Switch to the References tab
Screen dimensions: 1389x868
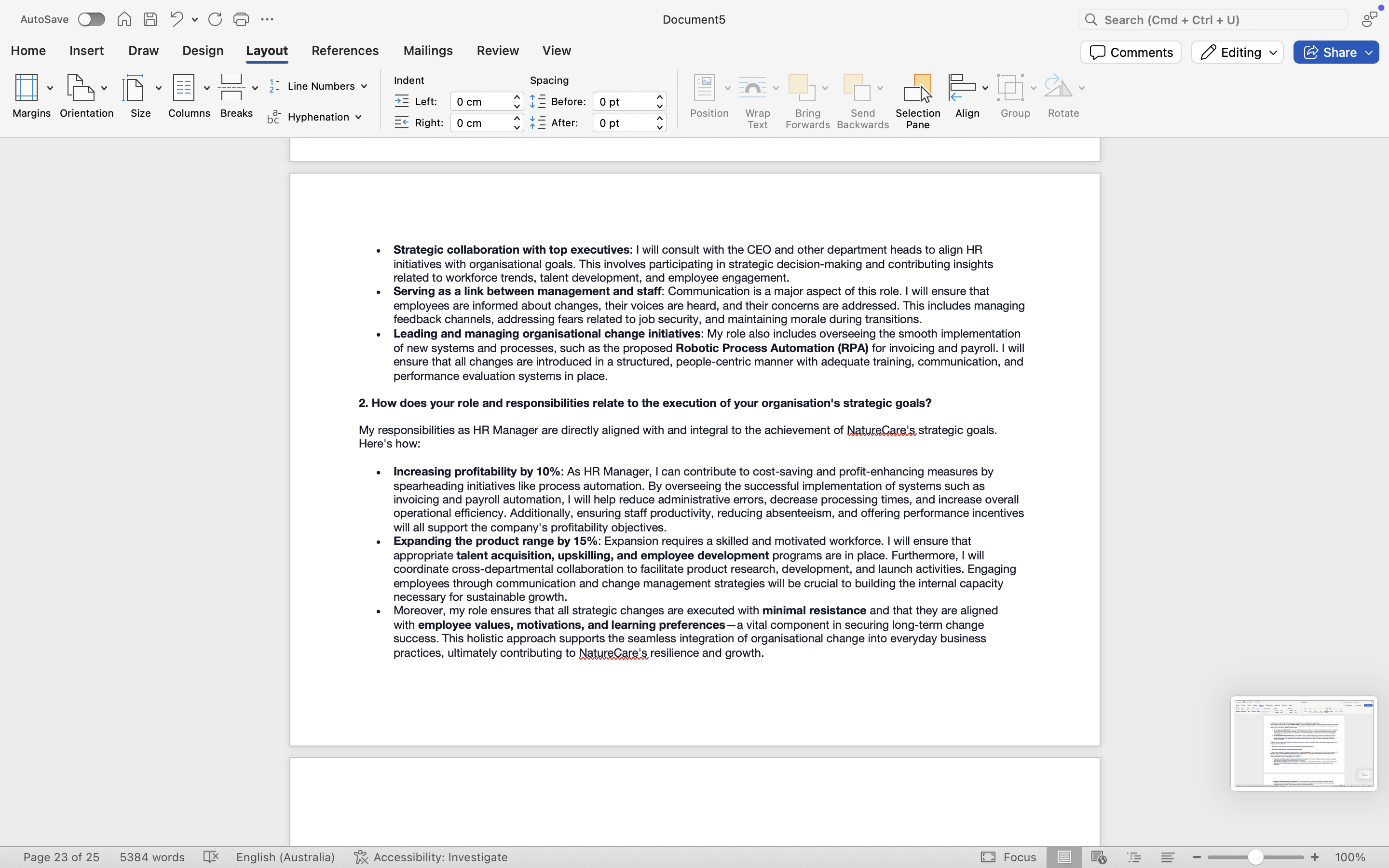pyautogui.click(x=345, y=51)
